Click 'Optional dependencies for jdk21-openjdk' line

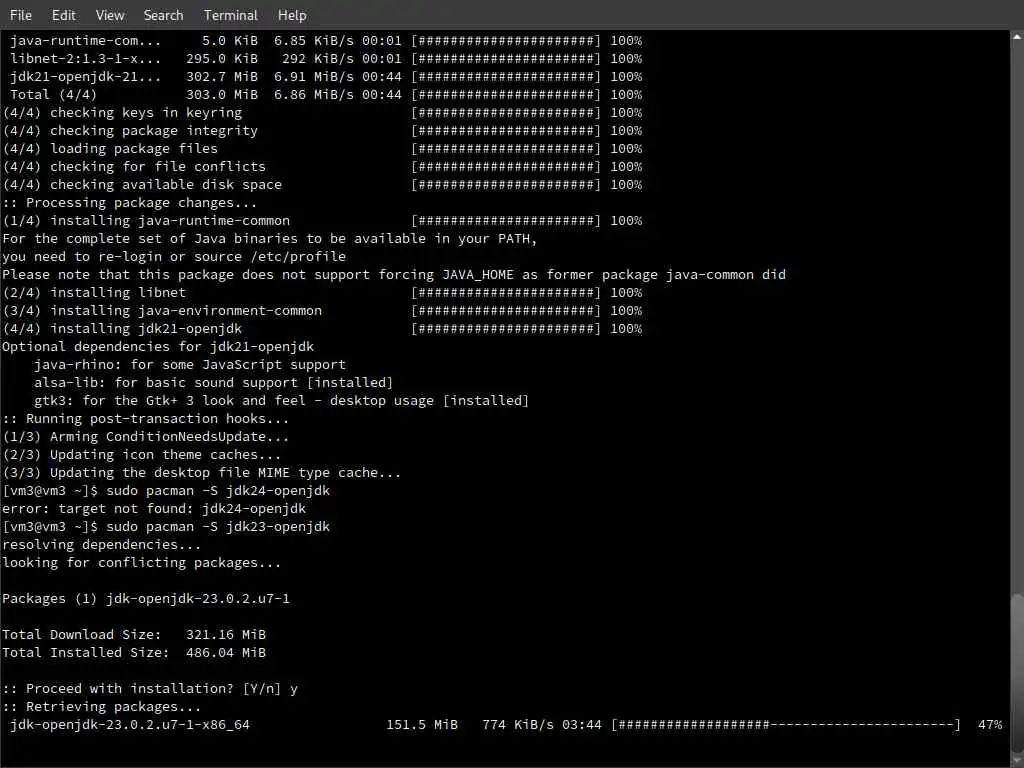158,347
